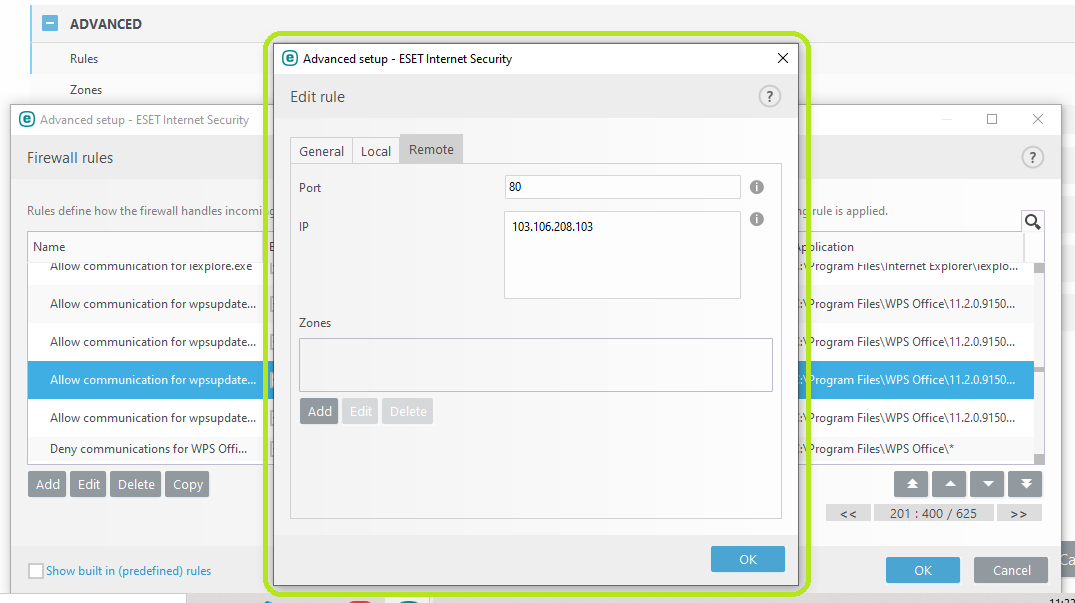Go to next page of rules
The width and height of the screenshot is (1075, 603).
pos(1019,513)
